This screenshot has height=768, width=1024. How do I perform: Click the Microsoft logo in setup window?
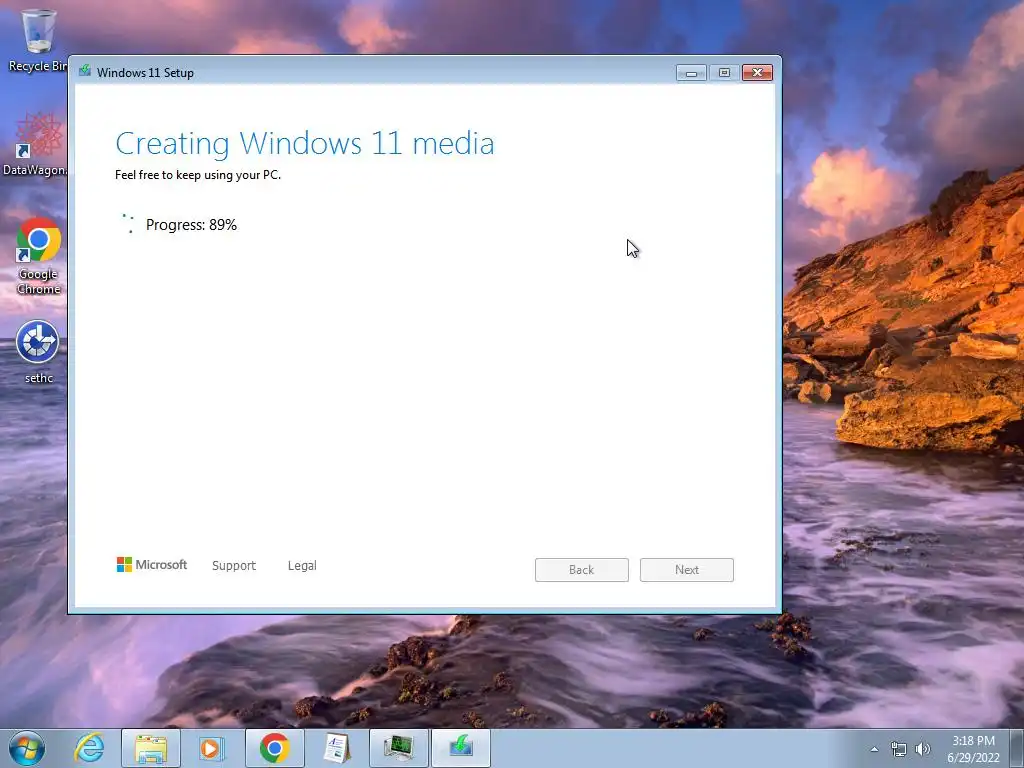152,564
